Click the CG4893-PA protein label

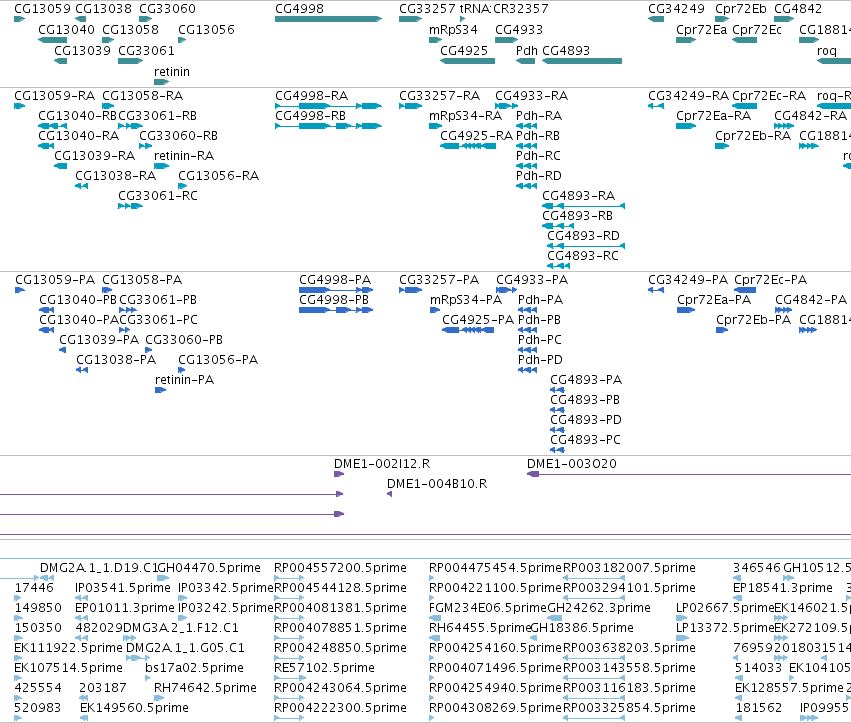(x=586, y=379)
